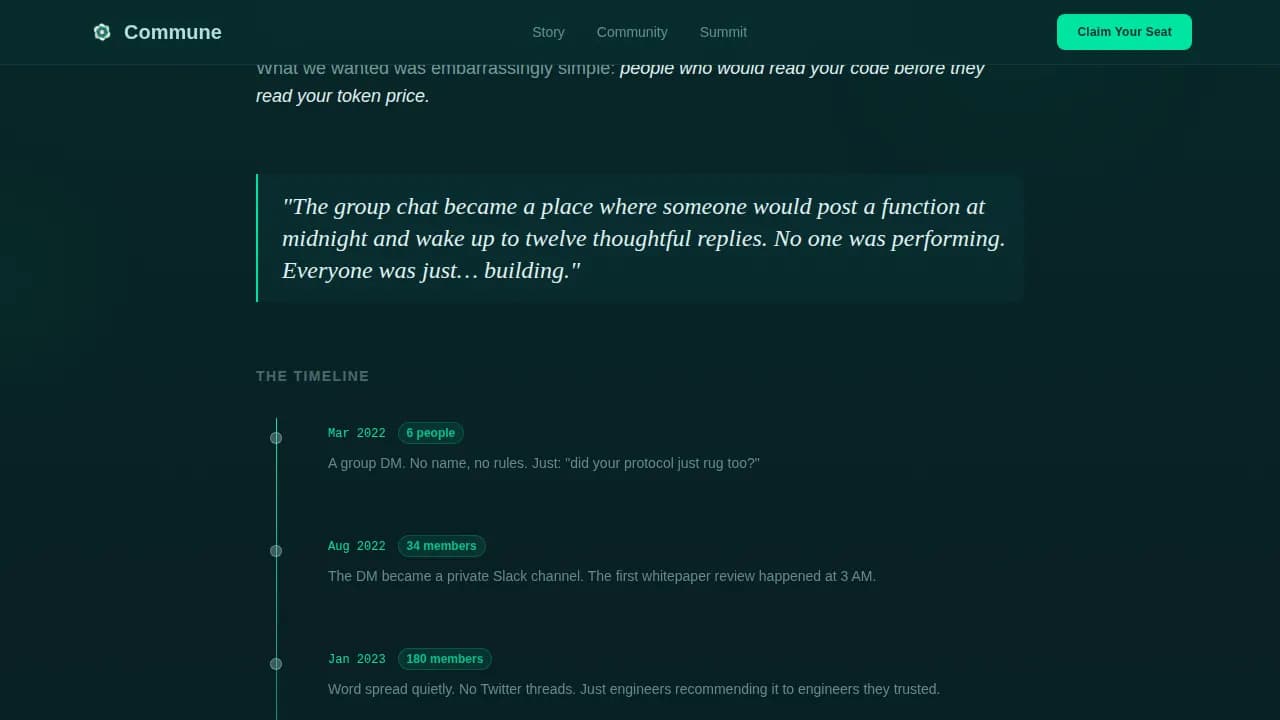Click the "THE TIMELINE" section heading
This screenshot has width=1280, height=720.
312,376
